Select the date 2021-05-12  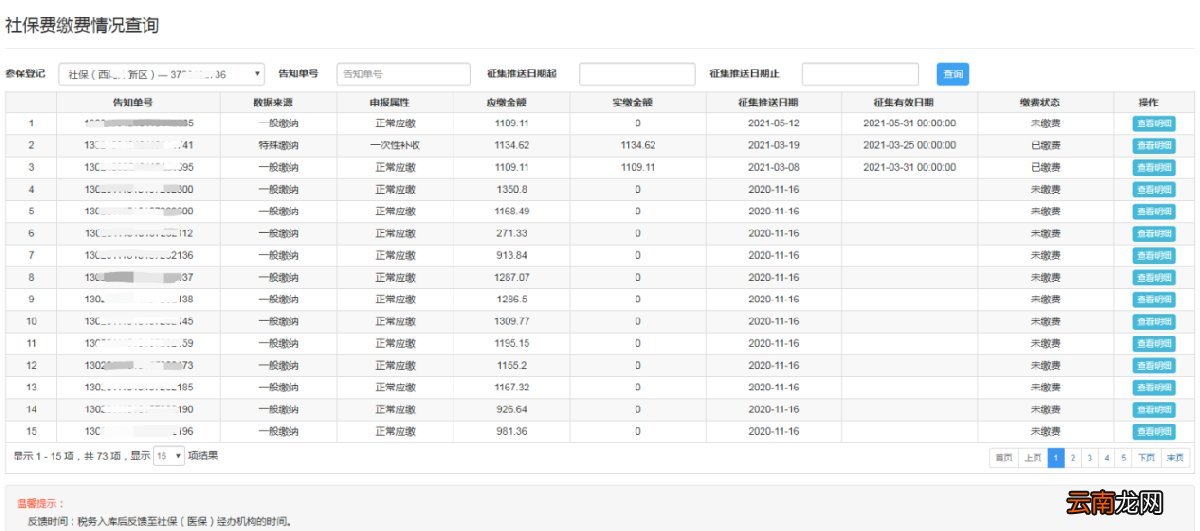point(773,124)
